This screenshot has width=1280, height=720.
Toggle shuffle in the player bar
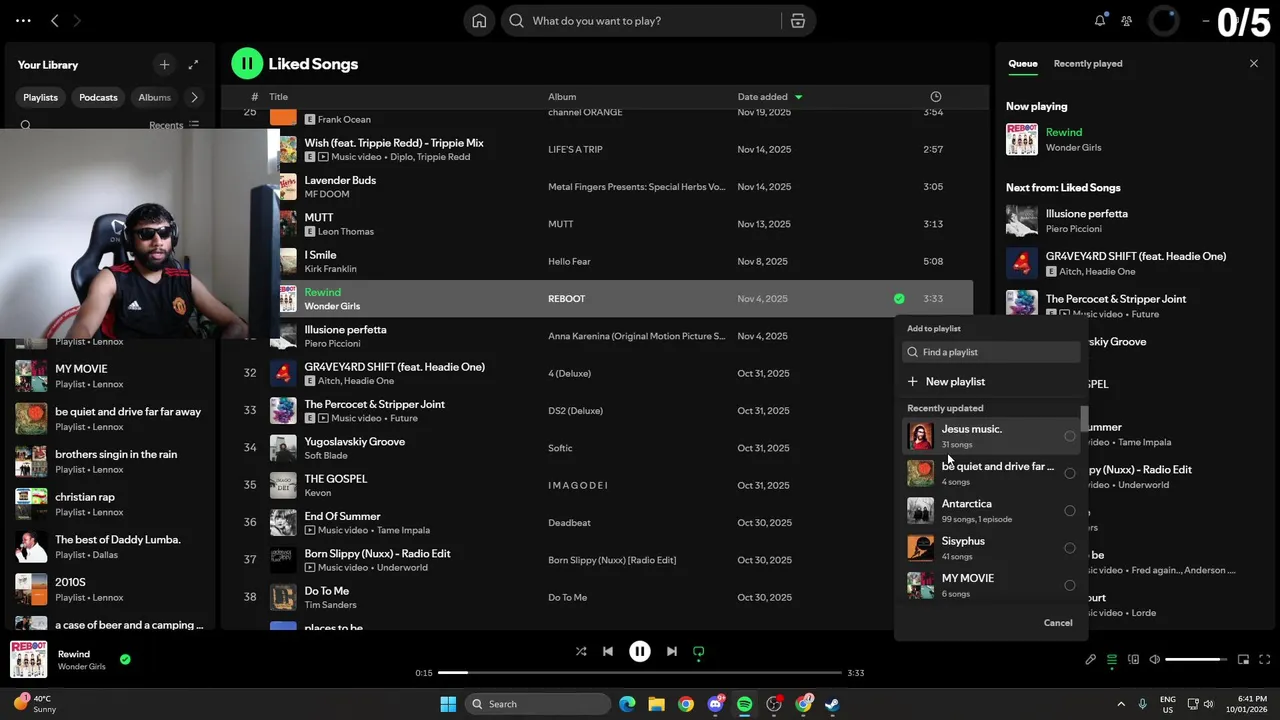click(581, 651)
